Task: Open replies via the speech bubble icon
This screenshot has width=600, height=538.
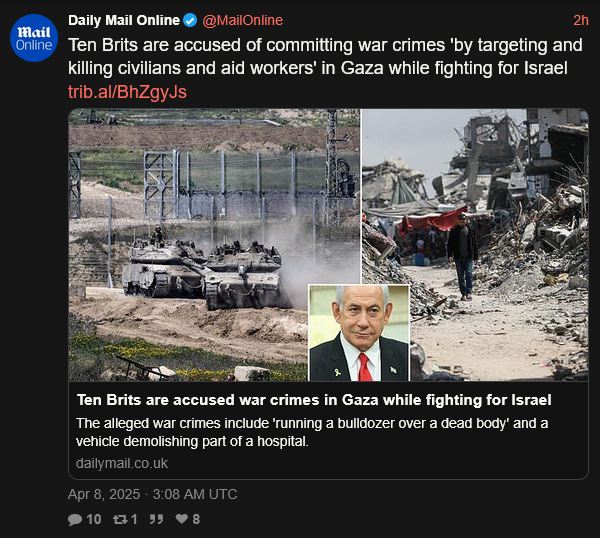Action: click(x=75, y=519)
